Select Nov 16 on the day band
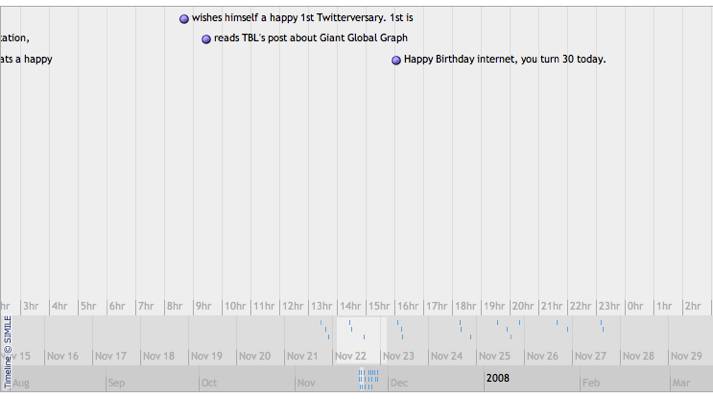 [63, 356]
